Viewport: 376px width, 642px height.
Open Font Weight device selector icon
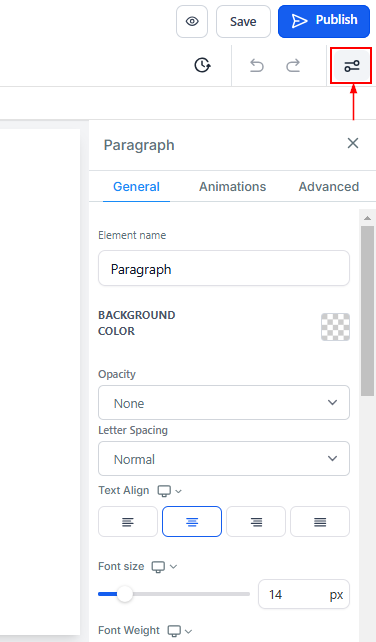coord(179,631)
